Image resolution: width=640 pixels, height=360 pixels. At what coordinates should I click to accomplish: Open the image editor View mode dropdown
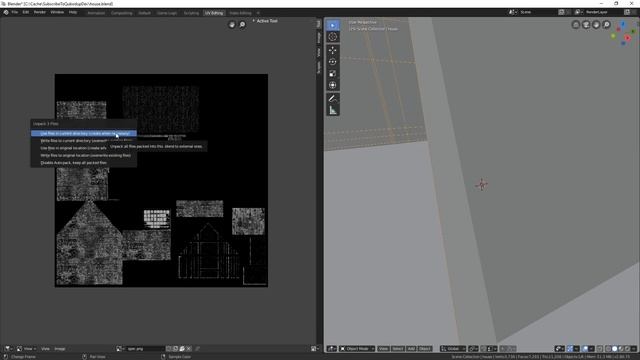[27, 349]
